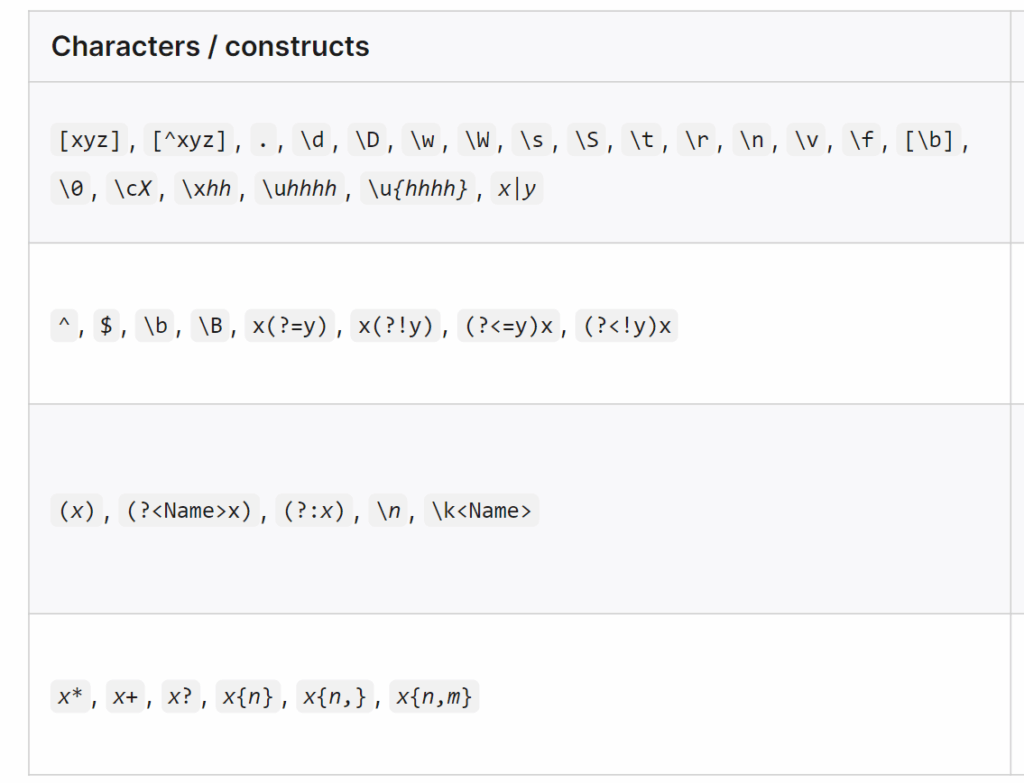Open the \t tab character link
Screen dimensions: 1024x783
pyautogui.click(x=641, y=141)
